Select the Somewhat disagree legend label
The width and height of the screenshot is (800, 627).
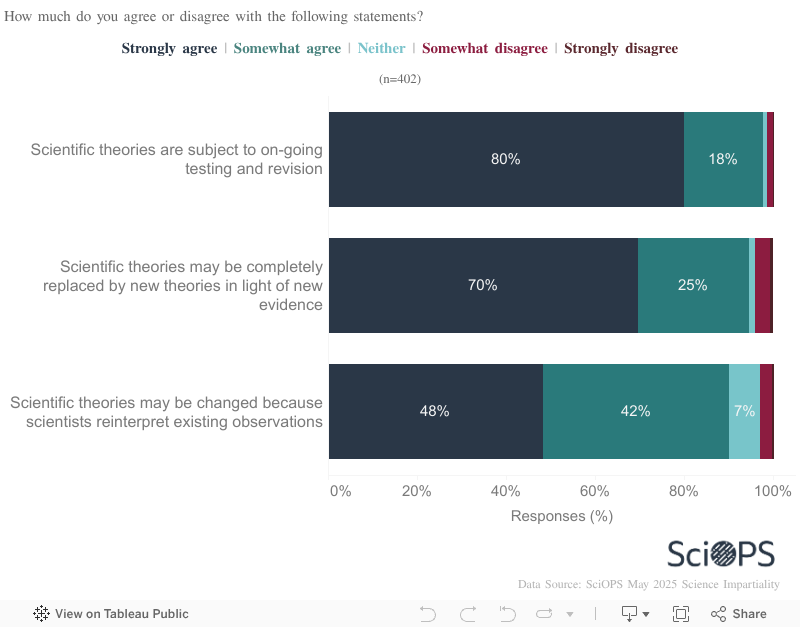tap(485, 49)
